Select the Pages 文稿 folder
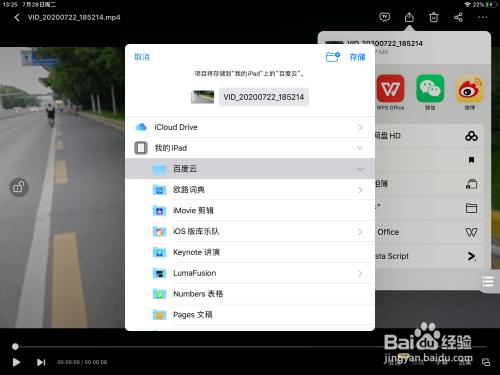 pos(250,315)
